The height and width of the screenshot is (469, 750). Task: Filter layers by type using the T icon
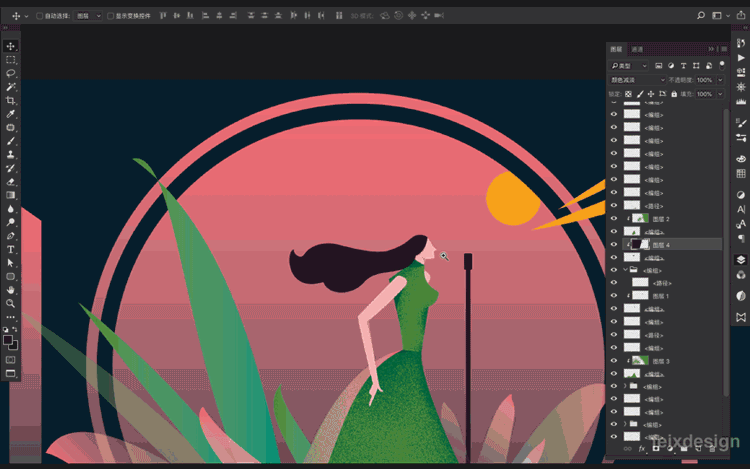pyautogui.click(x=684, y=65)
